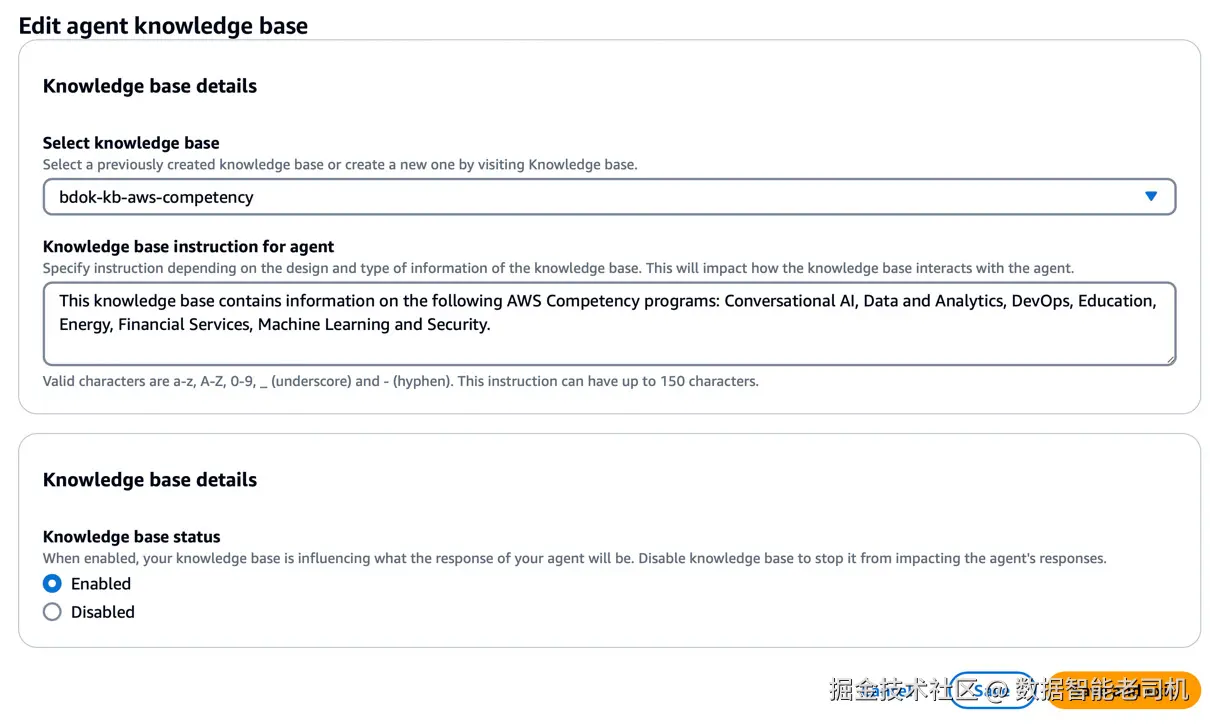Click the second Knowledge base details heading above status

pyautogui.click(x=150, y=480)
